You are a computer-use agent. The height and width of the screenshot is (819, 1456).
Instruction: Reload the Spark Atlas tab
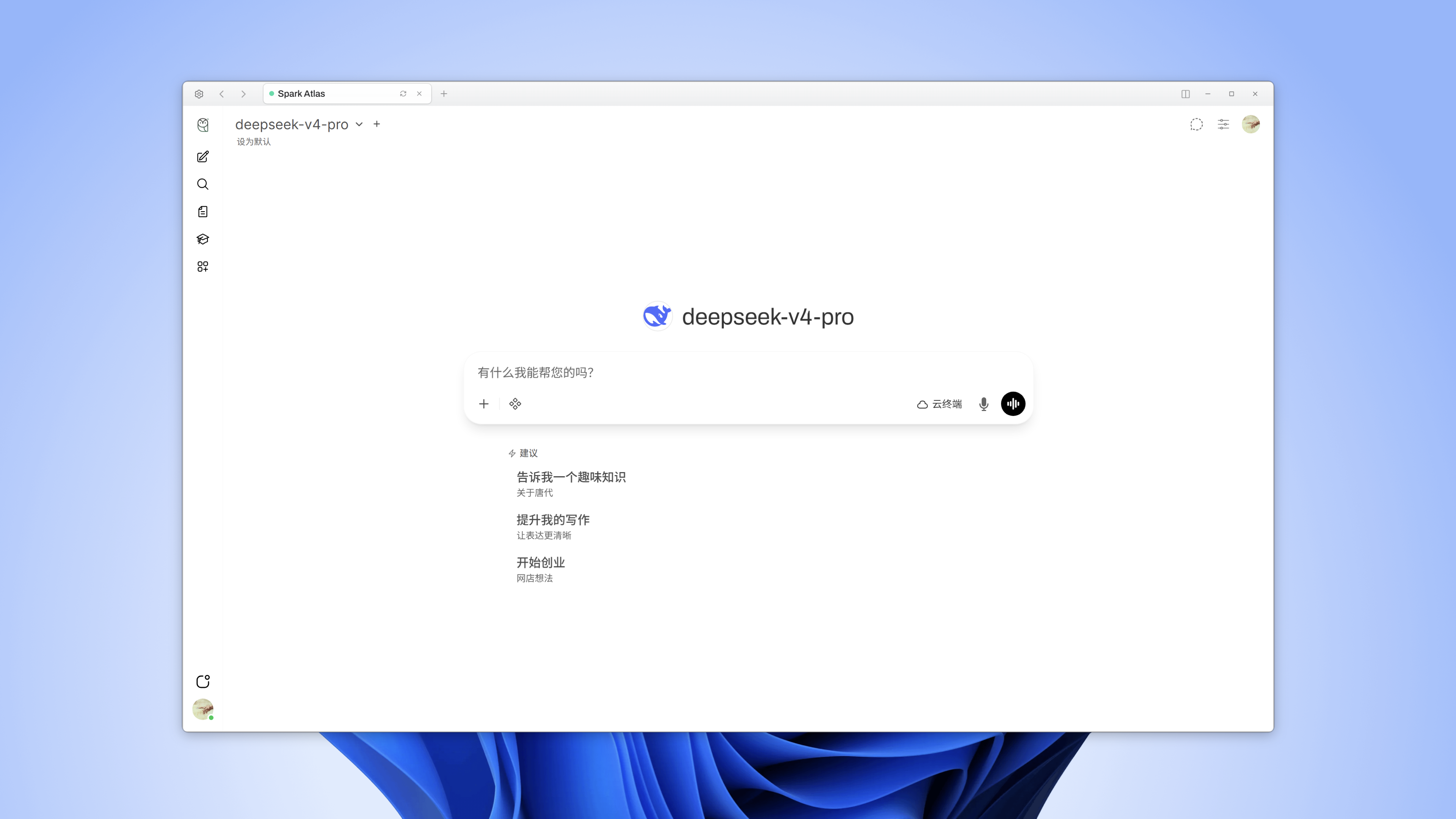403,94
